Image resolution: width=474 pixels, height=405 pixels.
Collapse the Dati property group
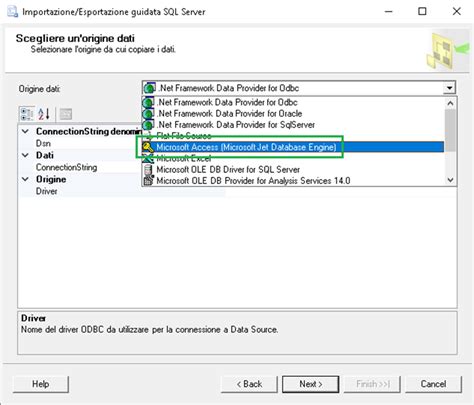[25, 155]
